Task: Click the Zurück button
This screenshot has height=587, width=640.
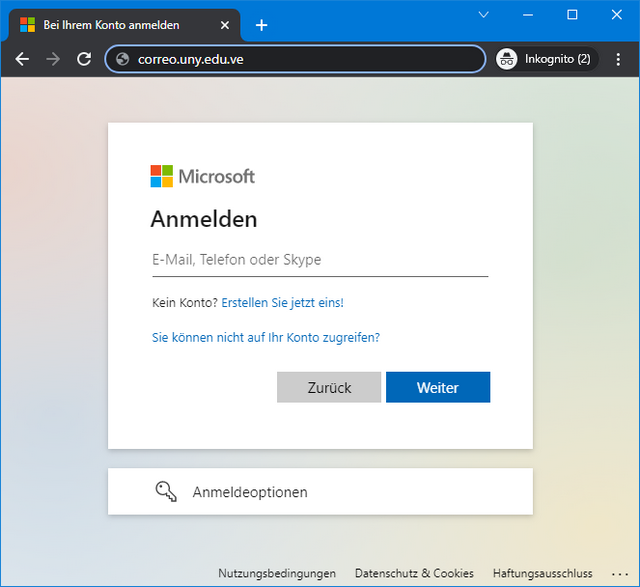Action: [x=329, y=387]
